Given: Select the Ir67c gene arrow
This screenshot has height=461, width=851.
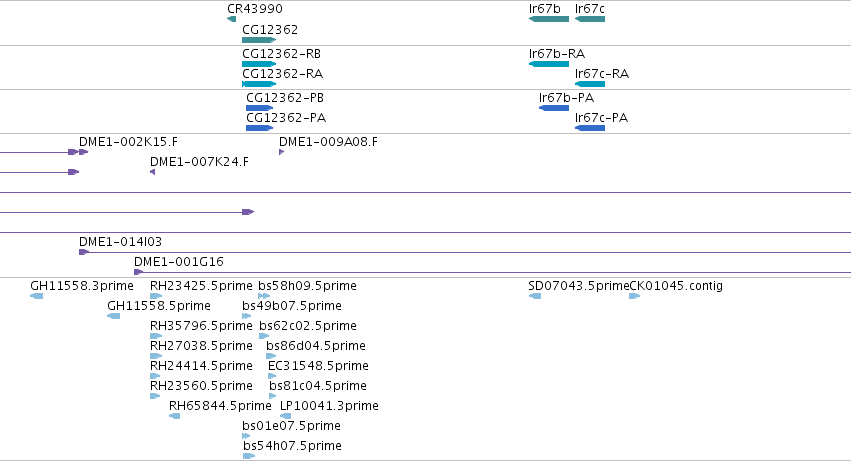Looking at the screenshot, I should (x=590, y=19).
